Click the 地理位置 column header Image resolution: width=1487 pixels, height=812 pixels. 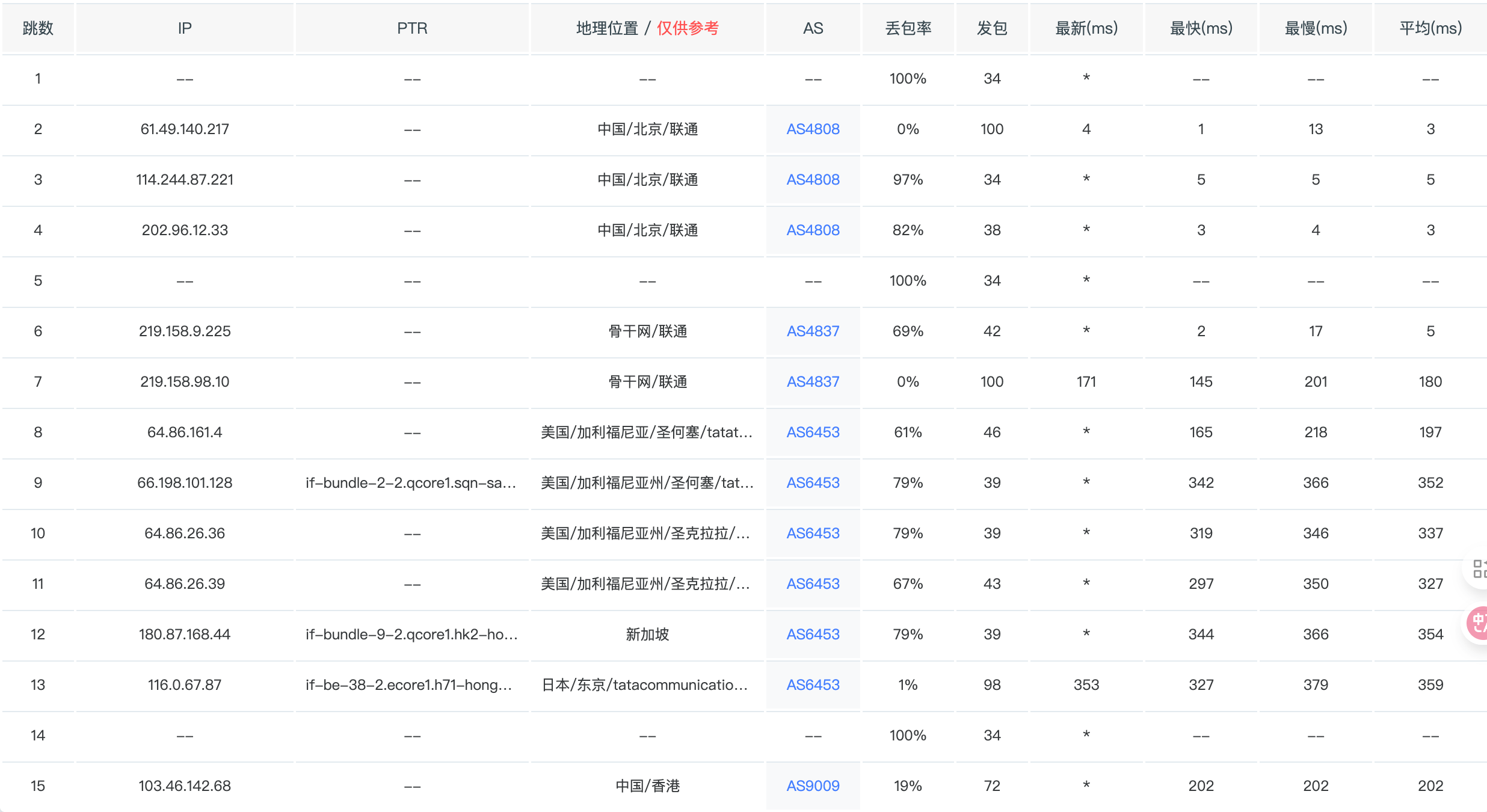coord(606,28)
